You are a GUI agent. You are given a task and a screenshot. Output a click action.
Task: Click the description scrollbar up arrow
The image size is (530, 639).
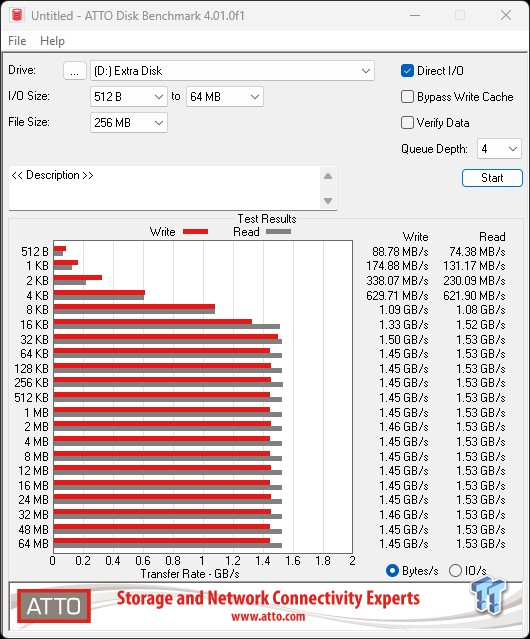coord(328,176)
